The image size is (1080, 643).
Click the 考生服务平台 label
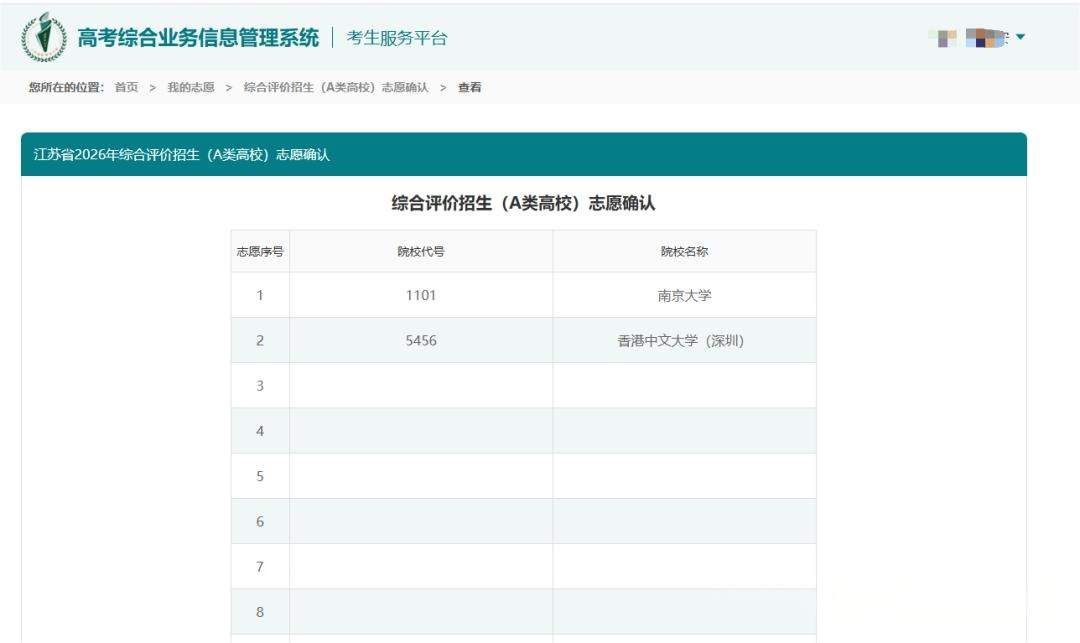(397, 38)
